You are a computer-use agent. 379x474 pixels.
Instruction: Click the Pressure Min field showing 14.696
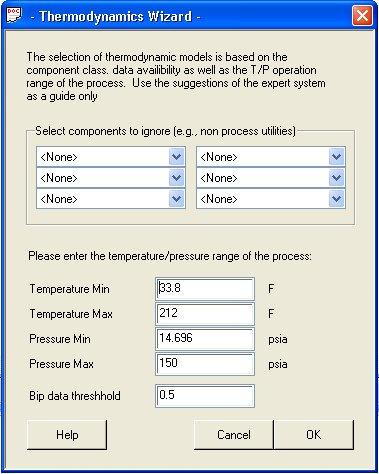pos(205,339)
